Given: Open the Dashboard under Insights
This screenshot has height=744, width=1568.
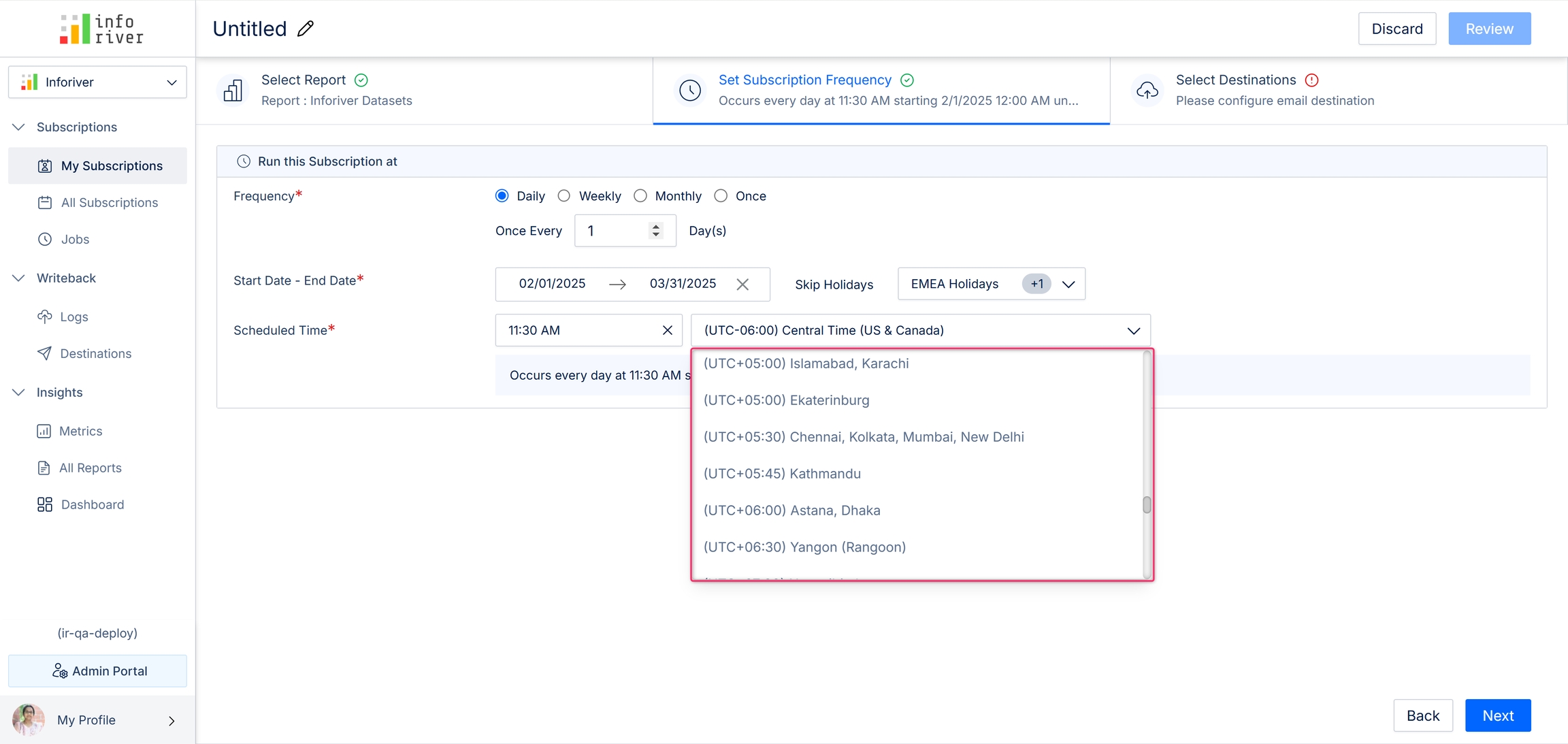Looking at the screenshot, I should click(x=92, y=504).
